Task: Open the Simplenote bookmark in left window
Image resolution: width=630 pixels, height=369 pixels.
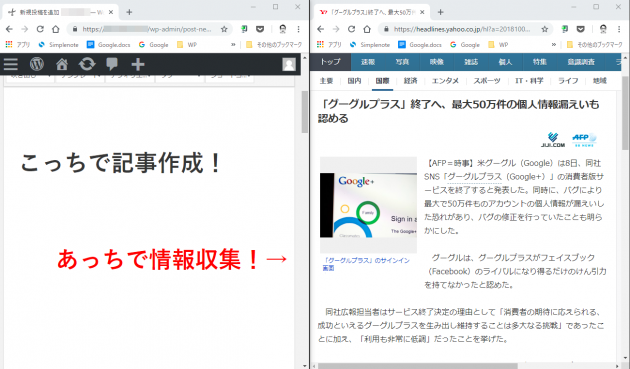Action: click(58, 45)
